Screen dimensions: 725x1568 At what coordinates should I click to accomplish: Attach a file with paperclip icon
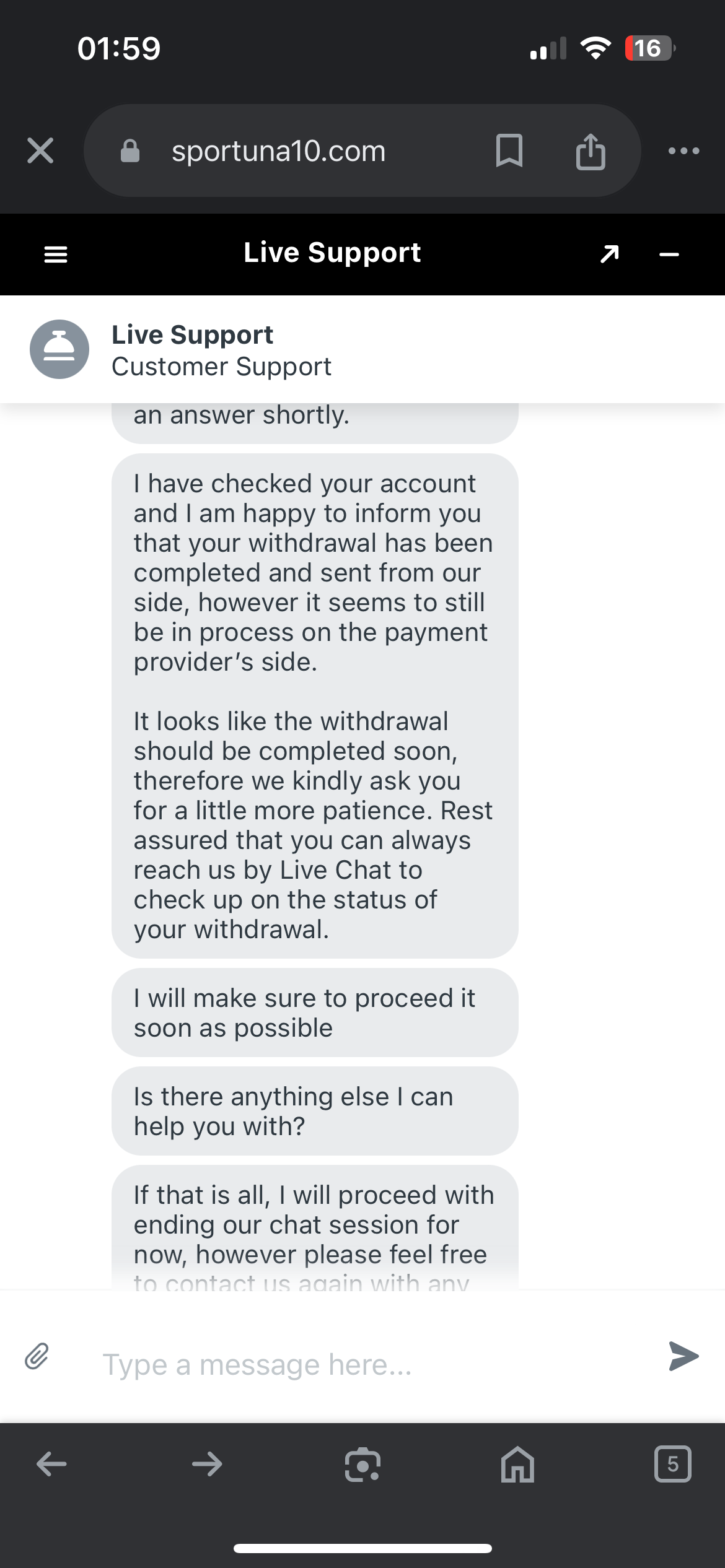tap(37, 1356)
